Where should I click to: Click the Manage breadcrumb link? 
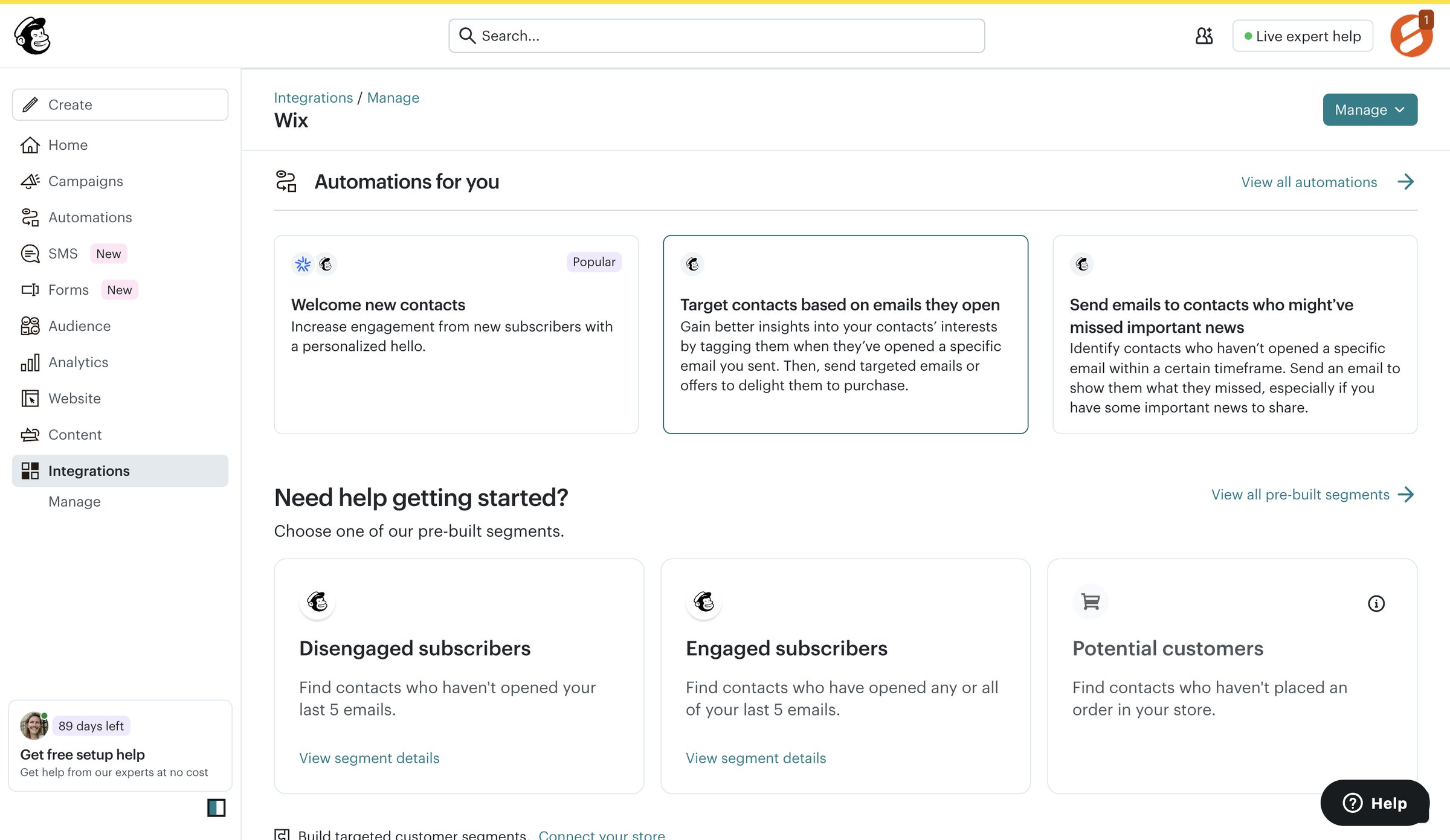point(393,97)
